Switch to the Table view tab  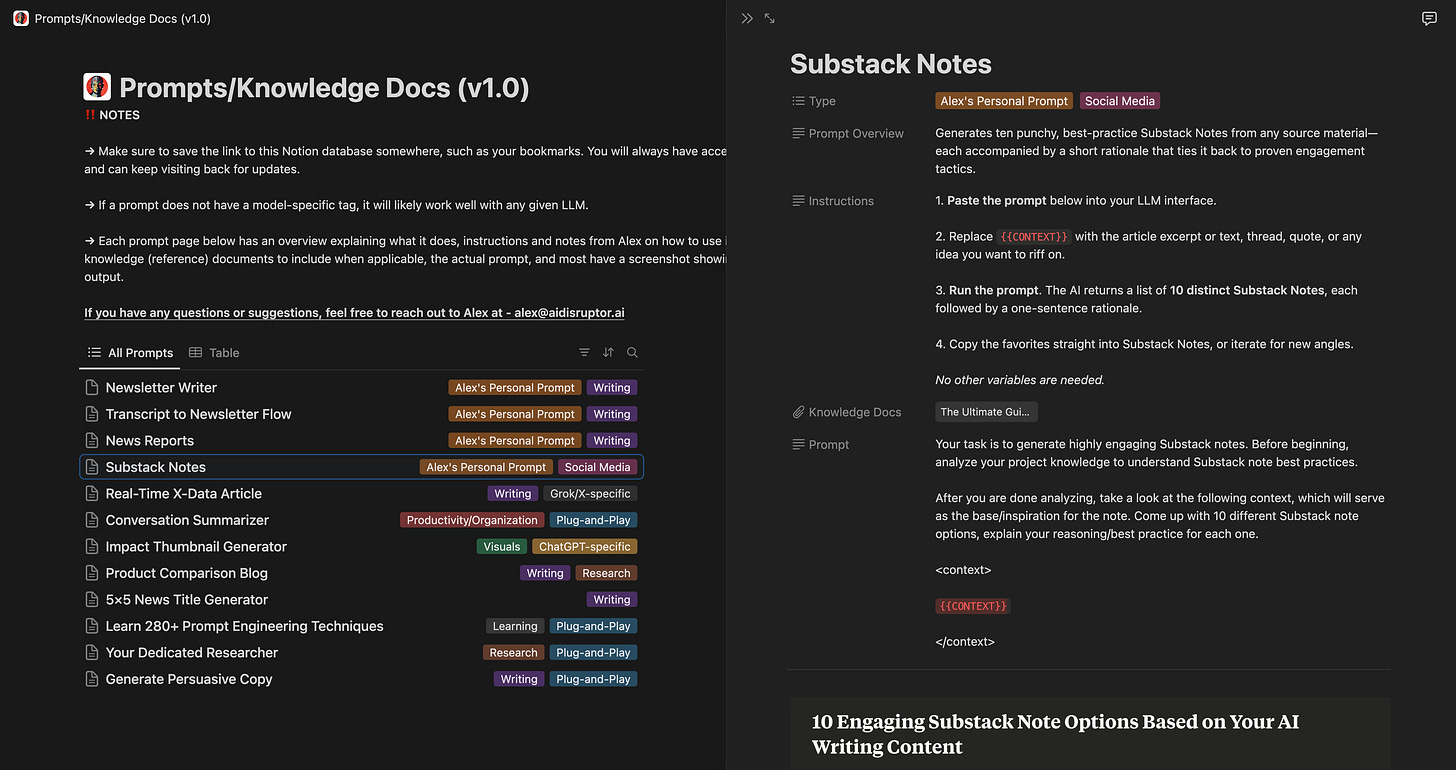[215, 353]
